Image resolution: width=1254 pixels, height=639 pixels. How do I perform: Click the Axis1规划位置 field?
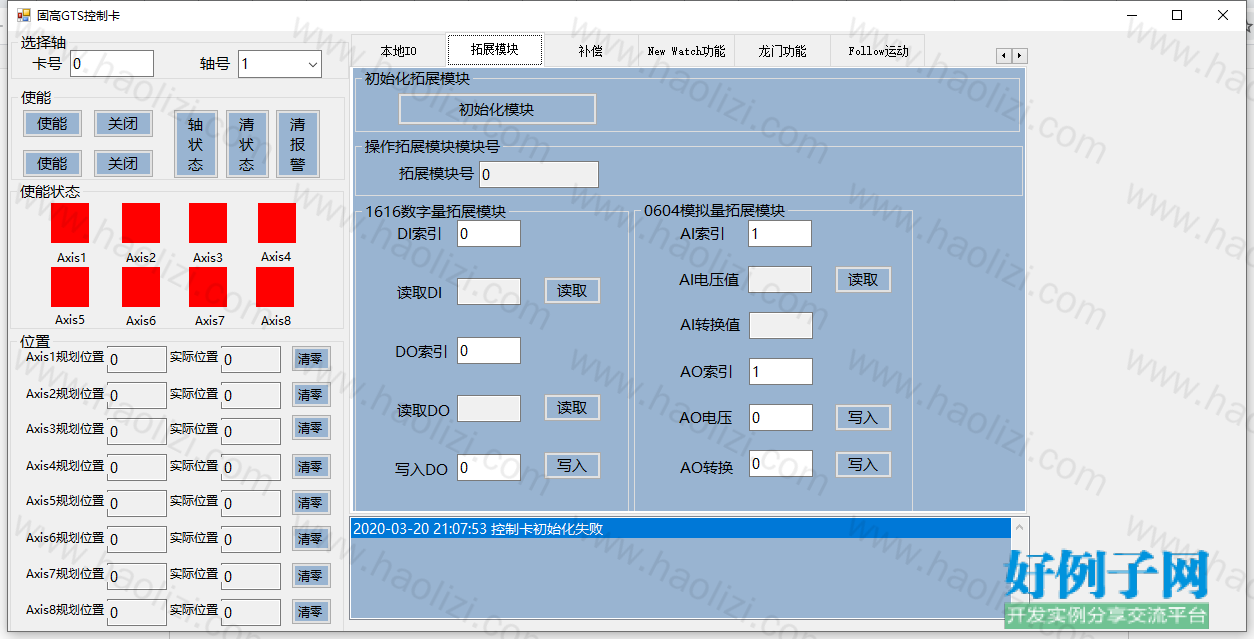[136, 359]
